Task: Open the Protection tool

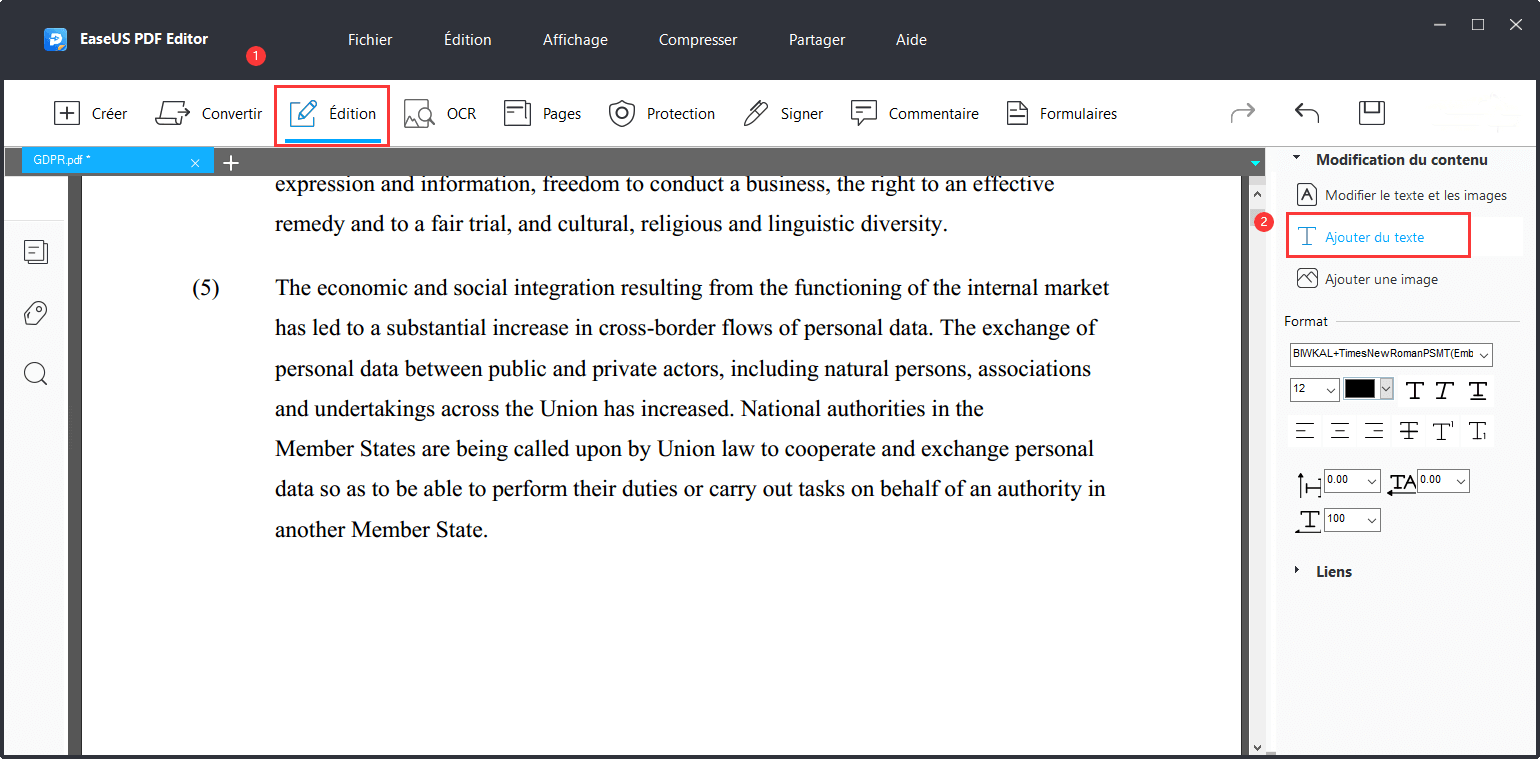Action: (662, 114)
